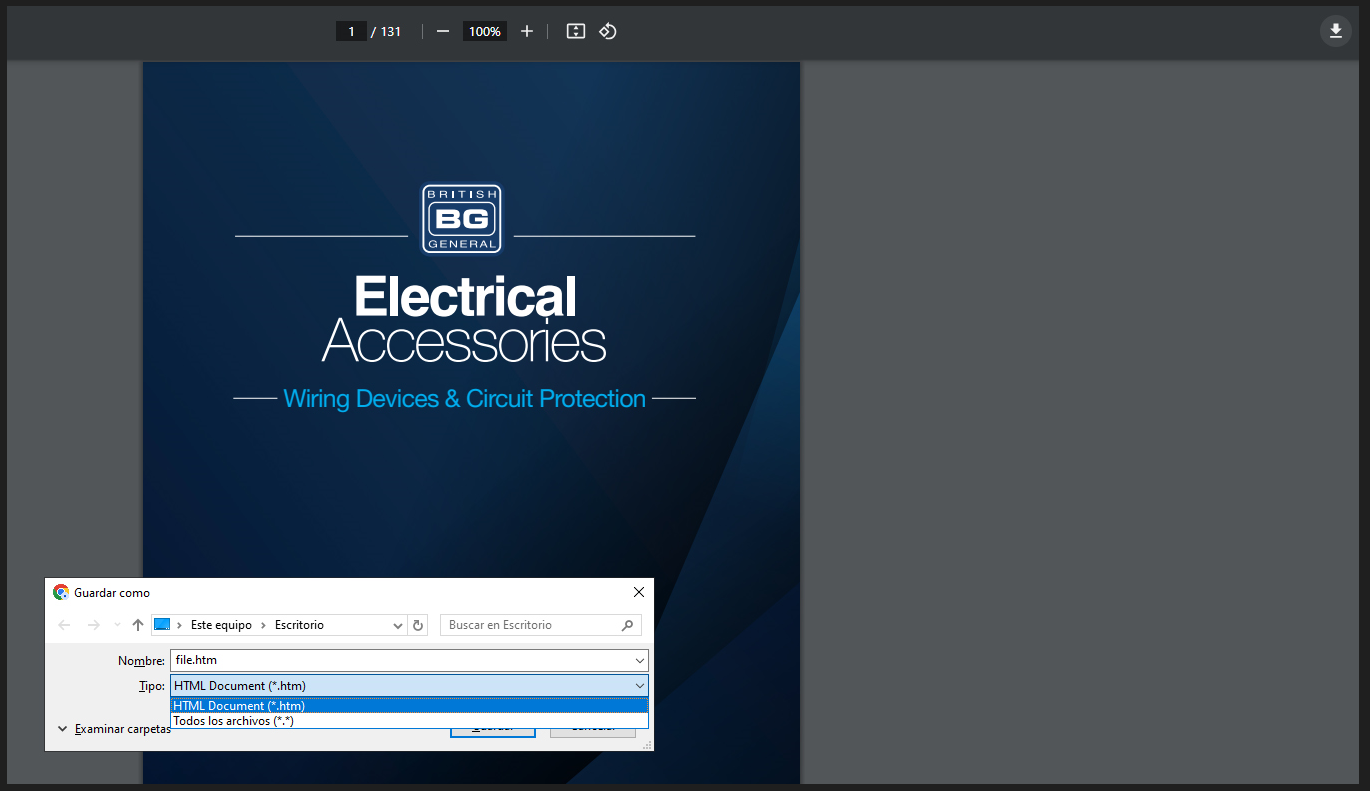The width and height of the screenshot is (1370, 791).
Task: Go up one folder level in dialog
Action: tap(138, 625)
